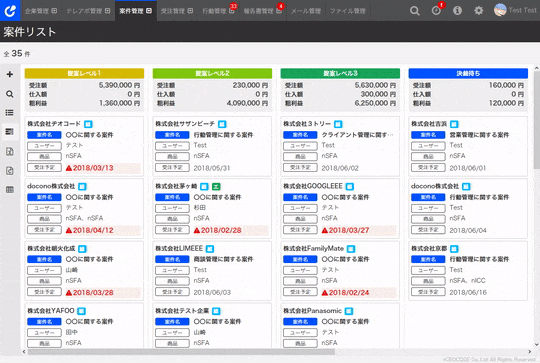Open the clock notifications icon with badge
Image resolution: width=540 pixels, height=363 pixels.
pos(436,11)
